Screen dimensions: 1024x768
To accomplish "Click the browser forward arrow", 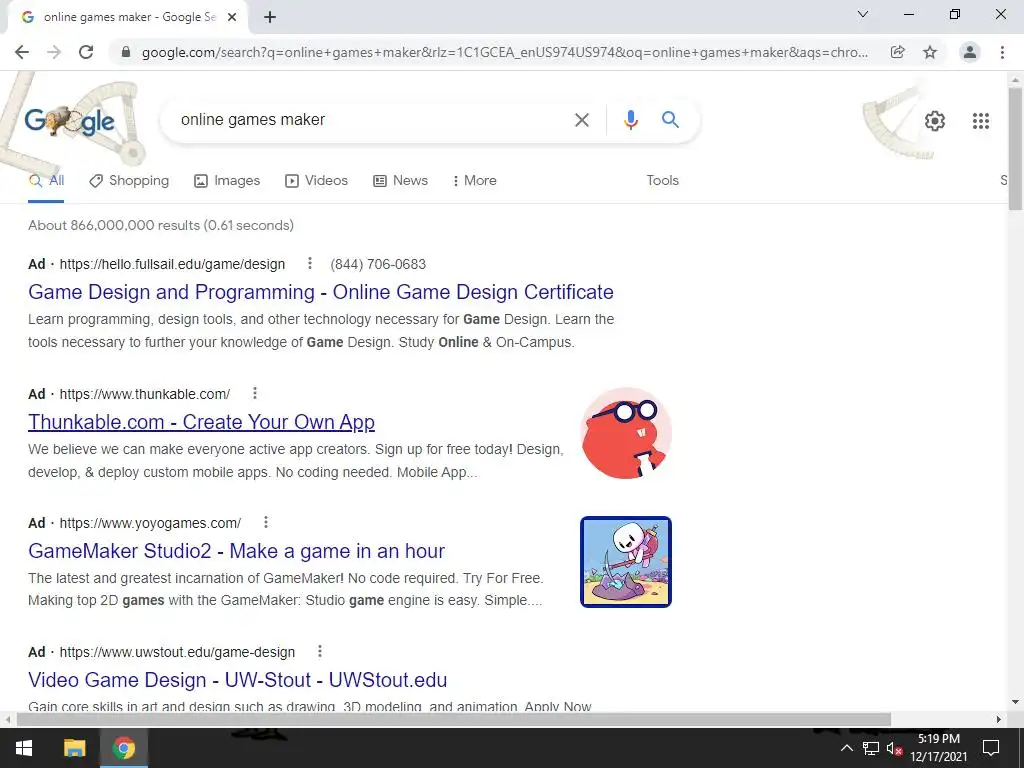I will [x=54, y=52].
